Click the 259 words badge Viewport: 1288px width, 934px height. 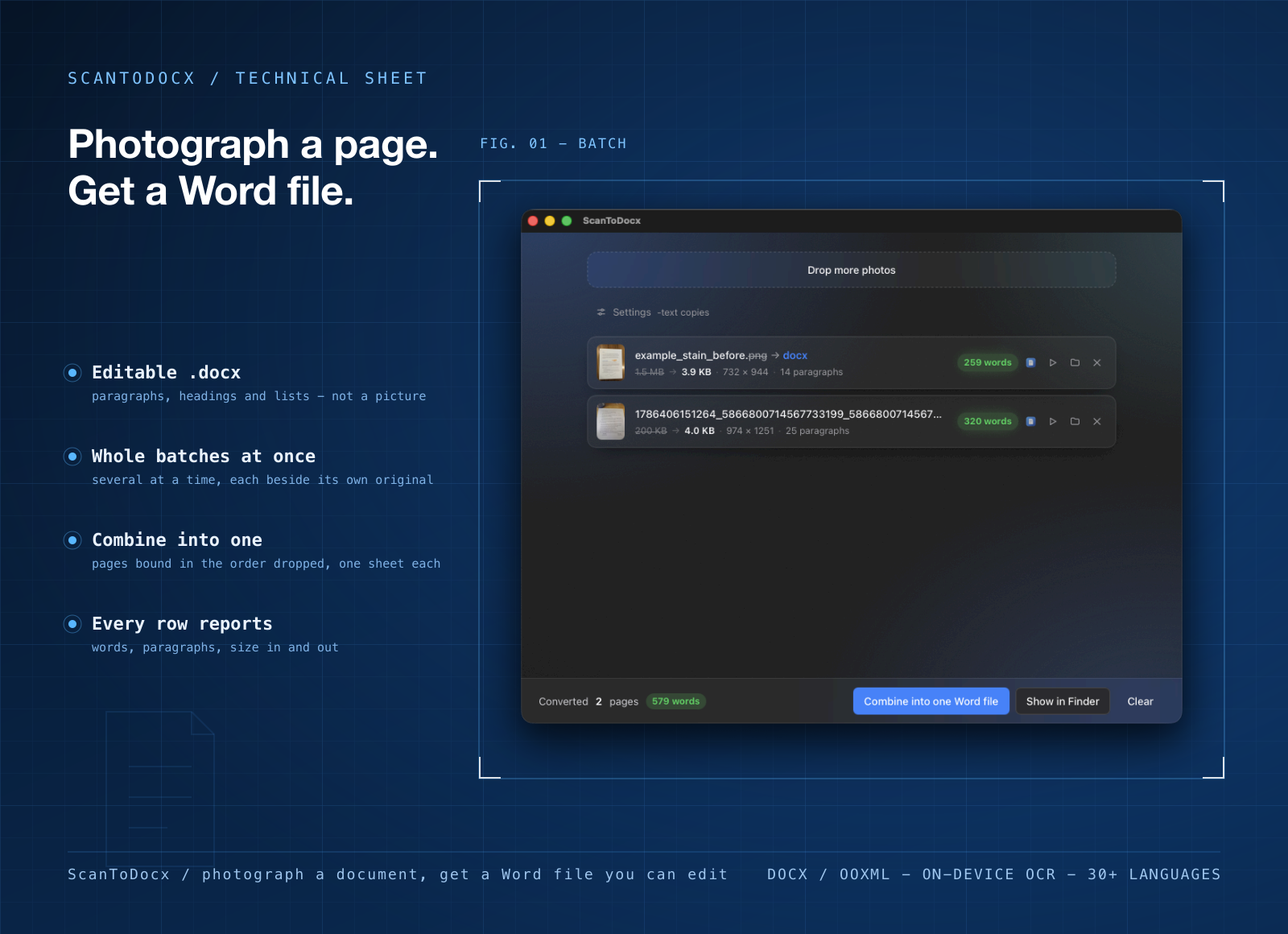pos(988,363)
